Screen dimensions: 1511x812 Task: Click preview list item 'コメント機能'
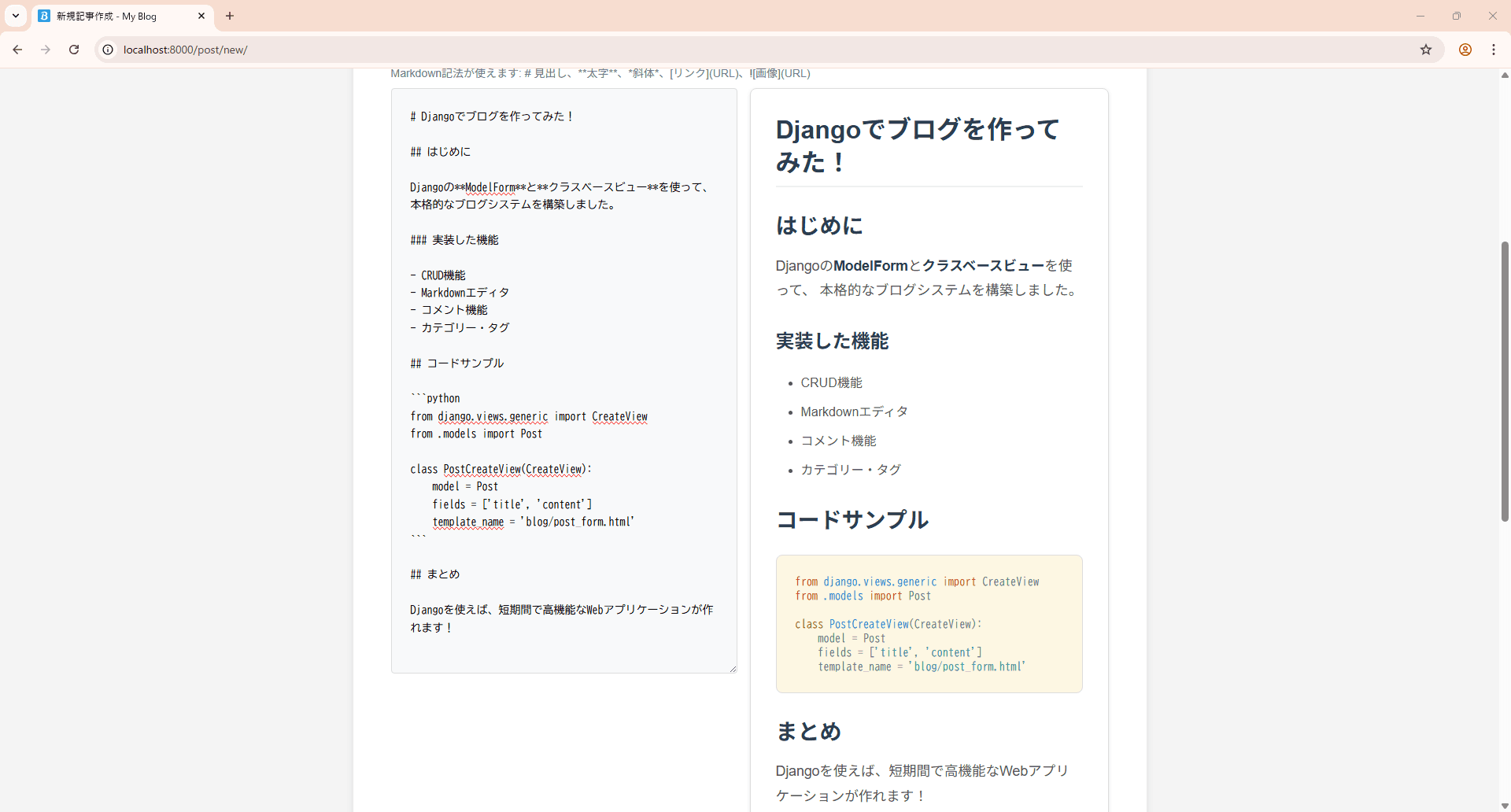[838, 441]
